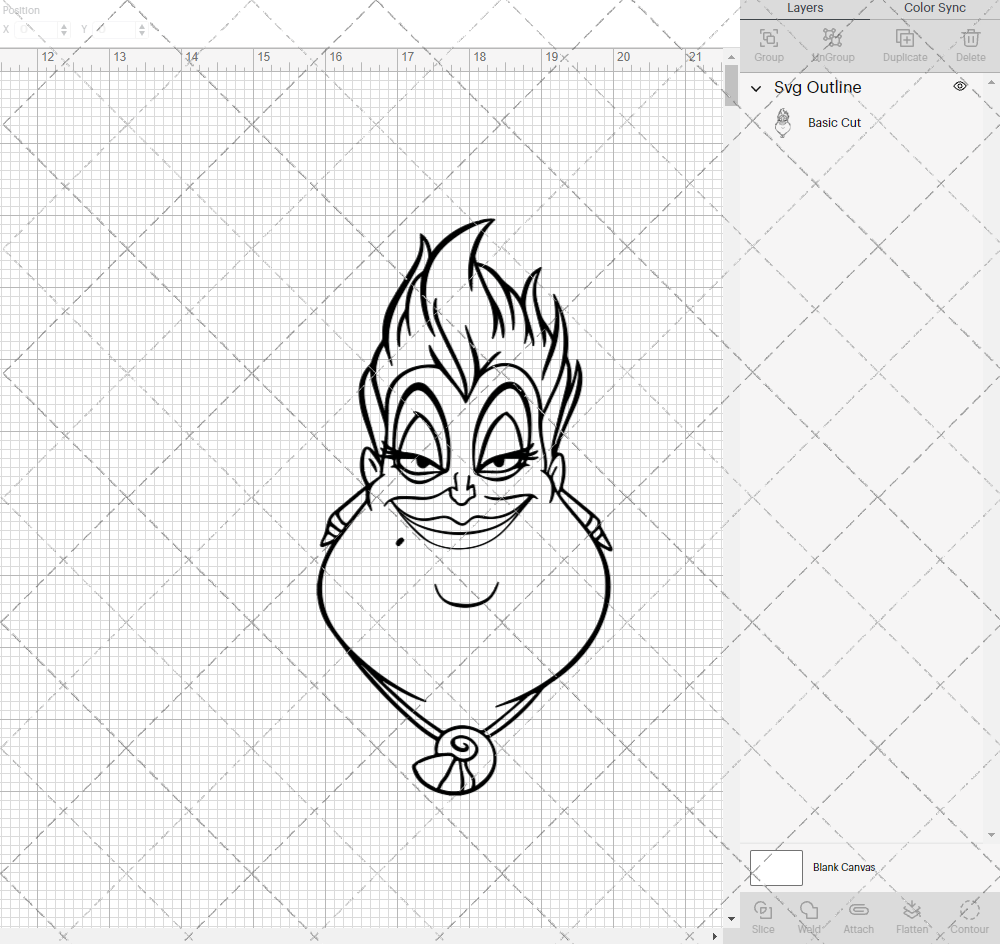1000x944 pixels.
Task: Select the Basic Cut layer
Action: [834, 122]
